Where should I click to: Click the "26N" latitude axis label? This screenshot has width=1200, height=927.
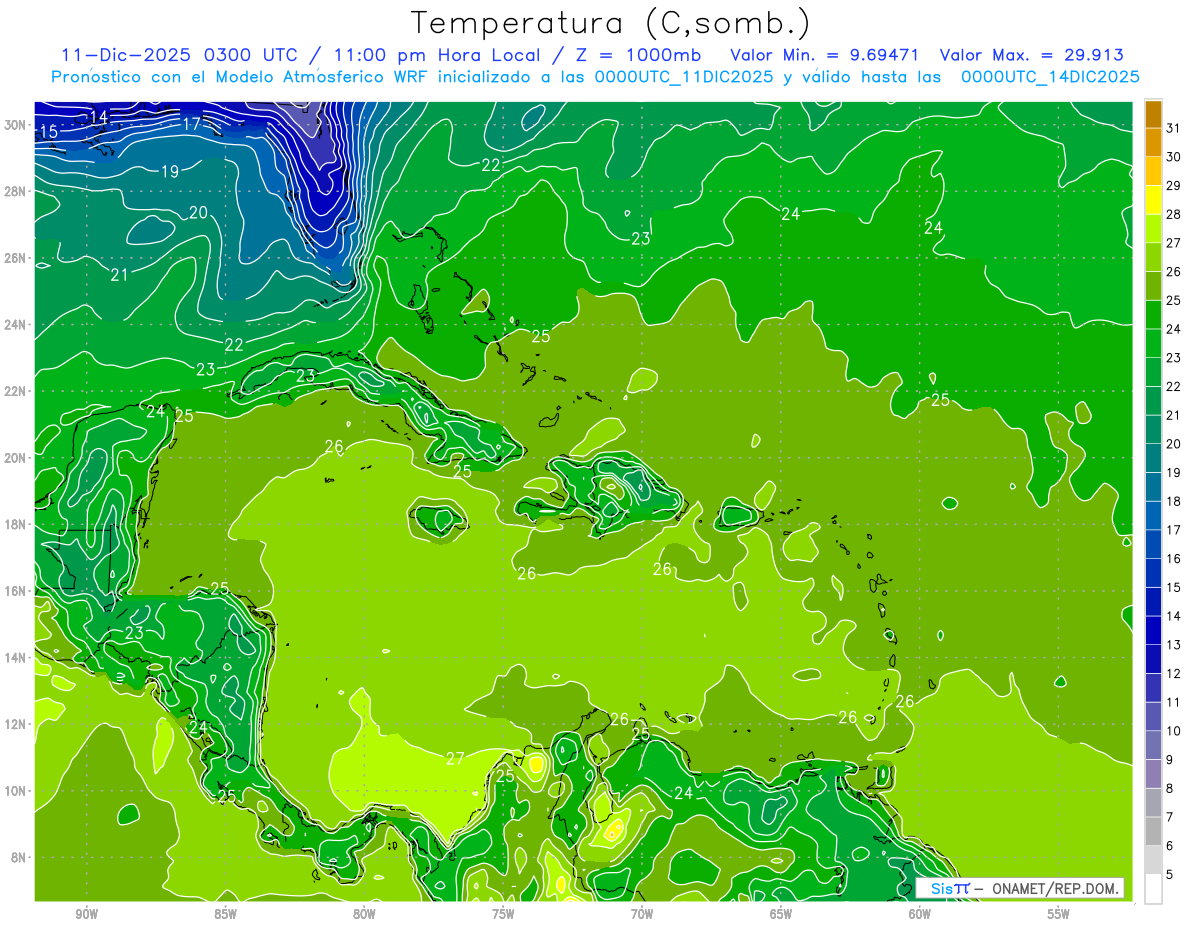point(15,257)
